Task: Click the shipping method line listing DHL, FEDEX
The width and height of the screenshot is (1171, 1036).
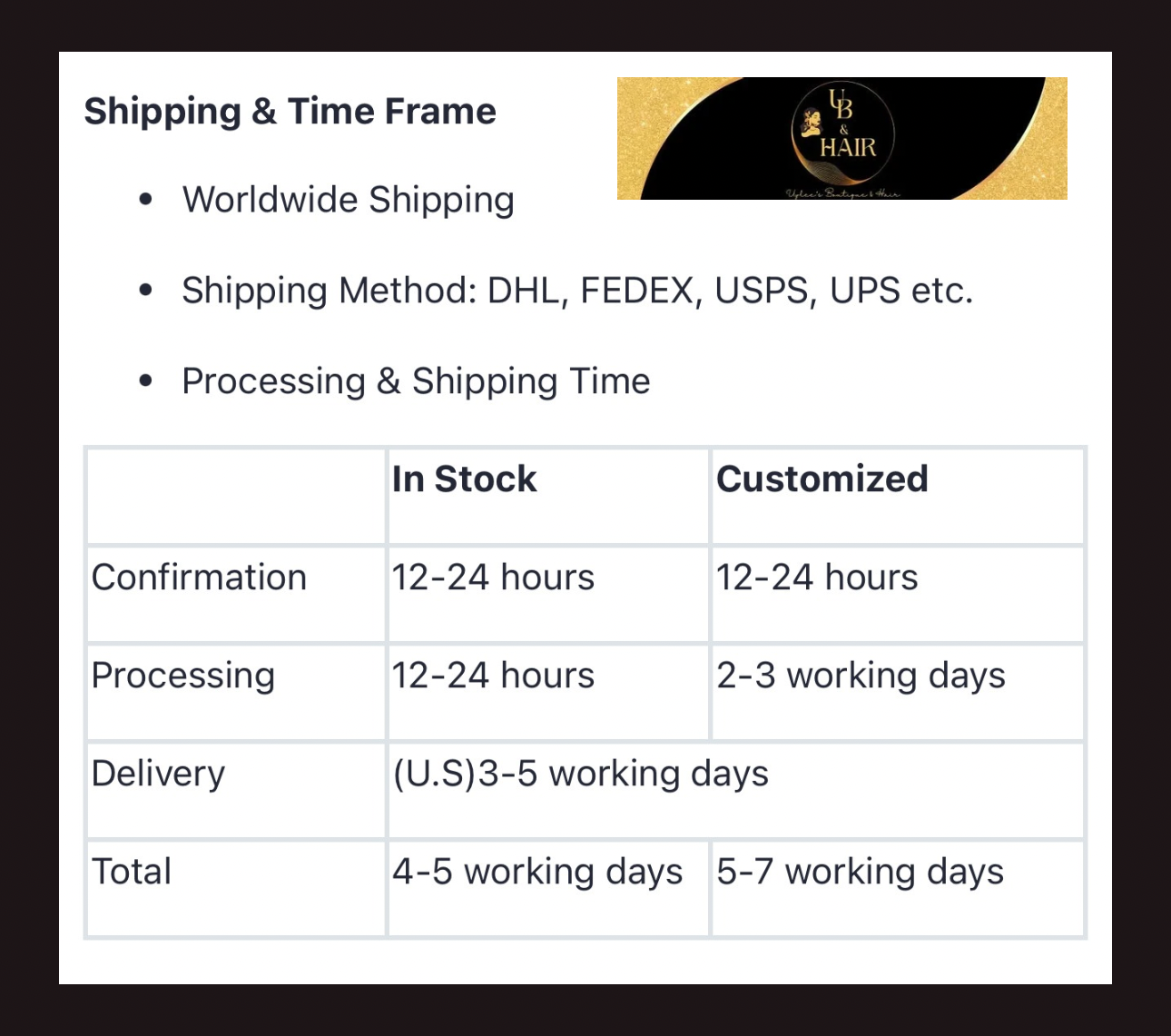Action: 576,291
